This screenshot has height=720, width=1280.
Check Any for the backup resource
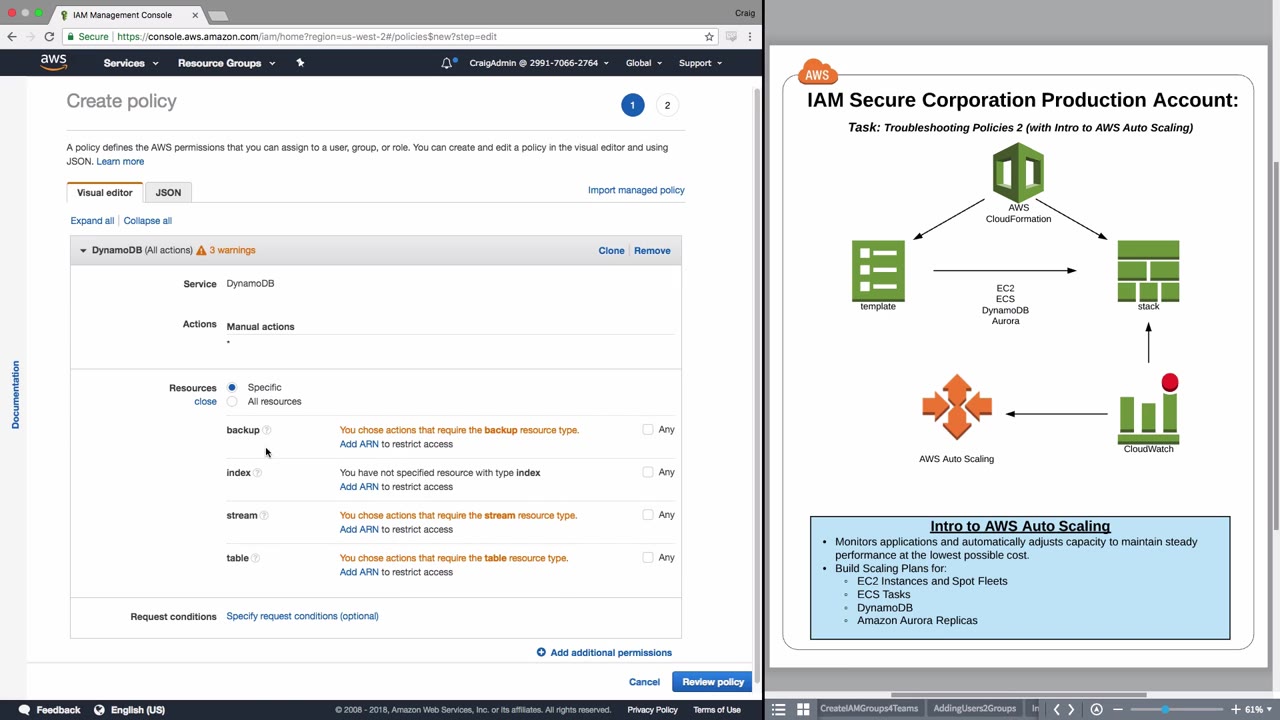click(x=648, y=430)
